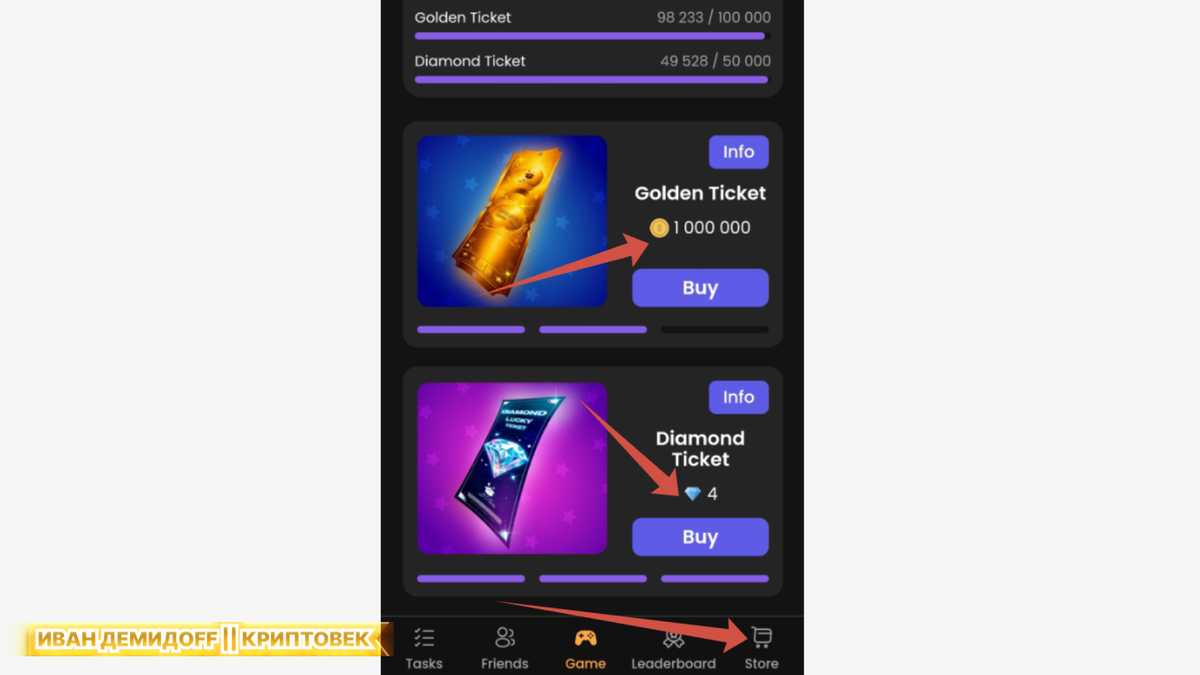Click the Golden Ticket 1 000 000 price

(x=711, y=228)
